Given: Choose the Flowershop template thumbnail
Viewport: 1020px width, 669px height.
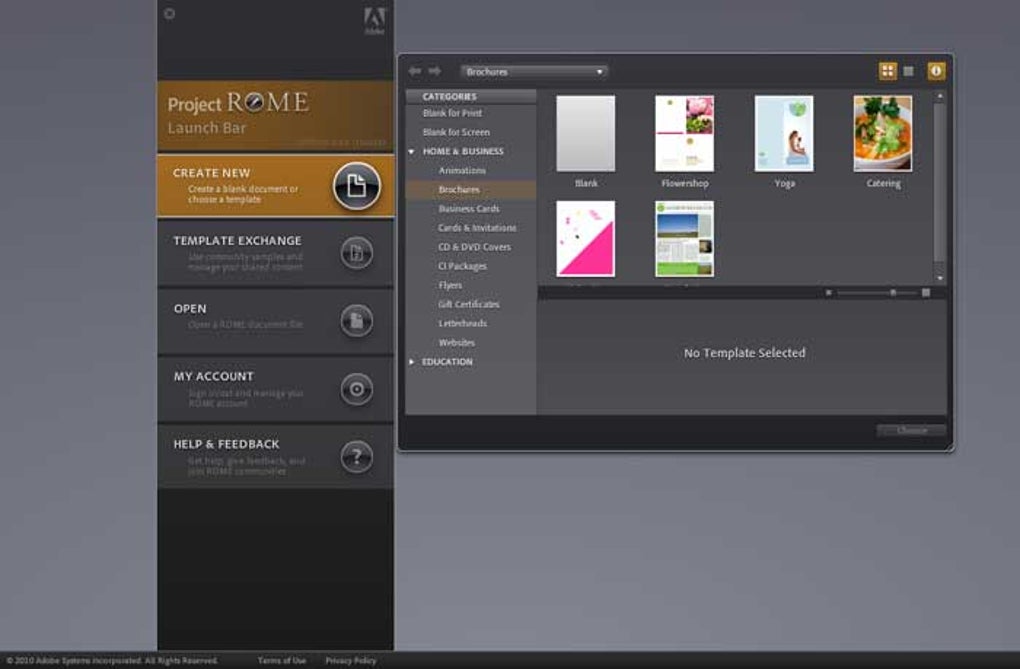Looking at the screenshot, I should 684,134.
